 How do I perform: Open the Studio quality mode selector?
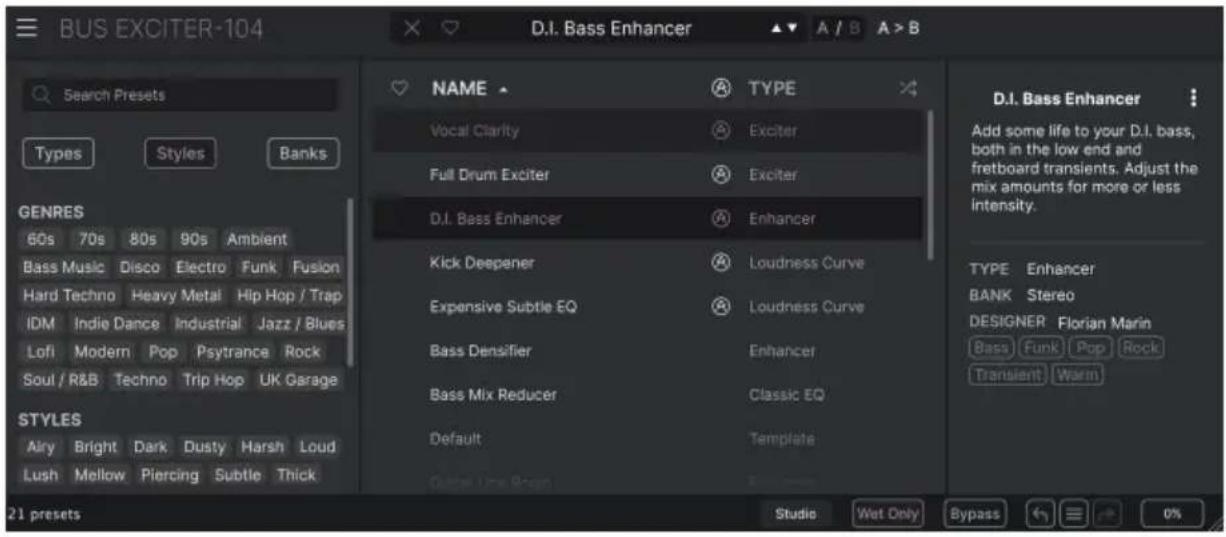[796, 514]
